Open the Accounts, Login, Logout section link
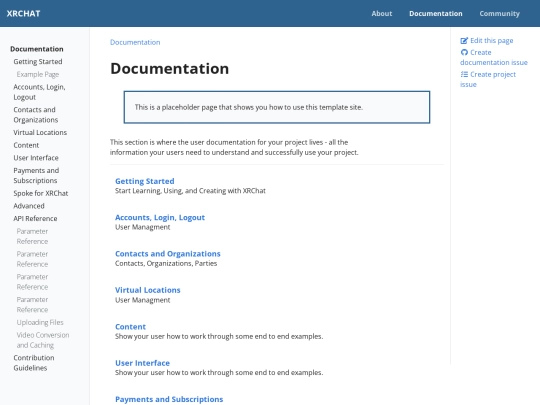 [160, 218]
